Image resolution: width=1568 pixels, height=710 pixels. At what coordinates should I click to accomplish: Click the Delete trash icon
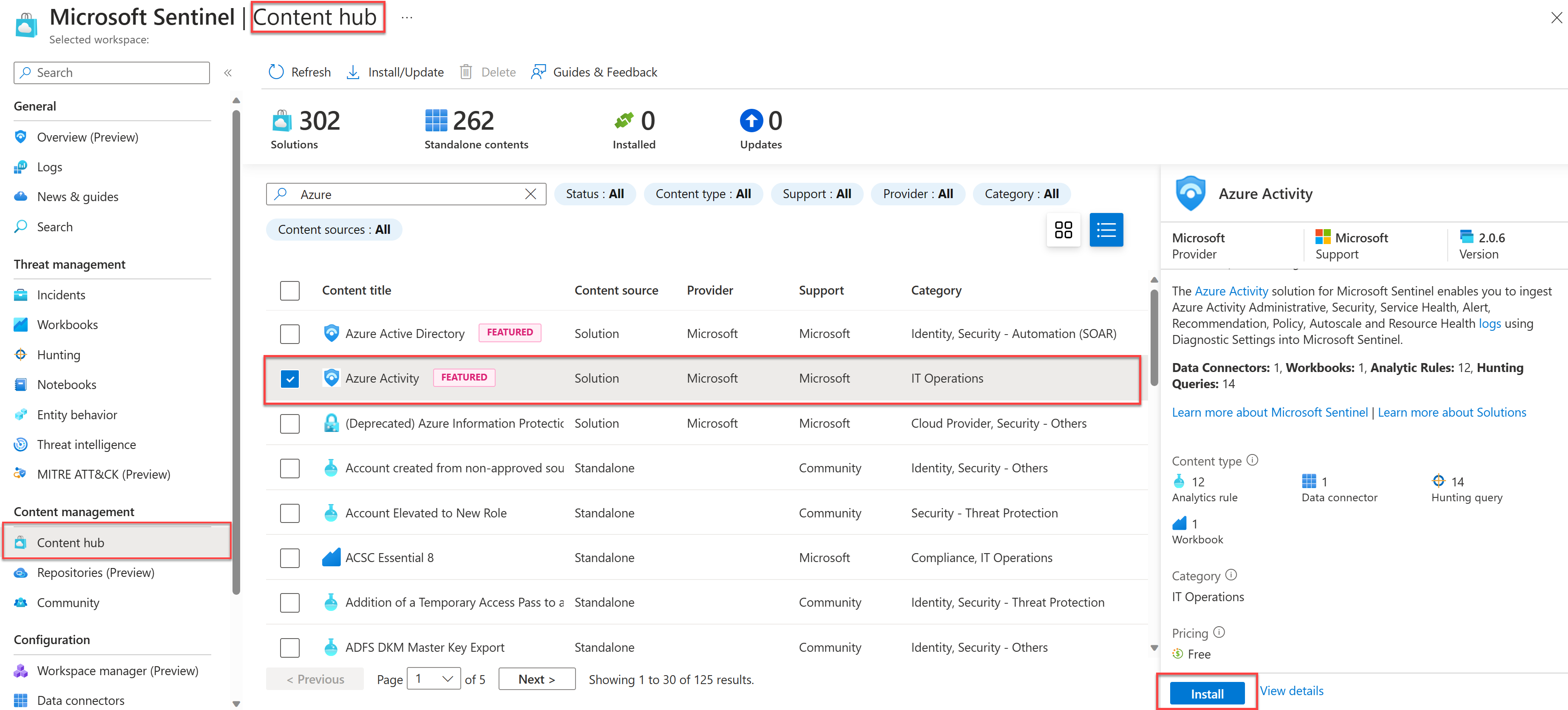pos(466,72)
